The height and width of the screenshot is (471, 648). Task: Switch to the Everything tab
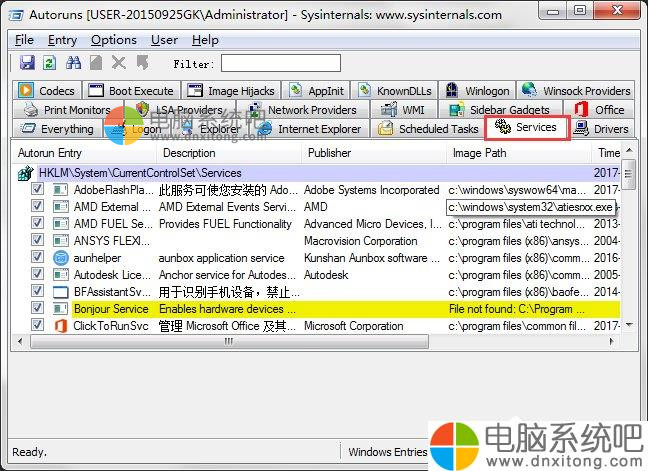point(57,128)
